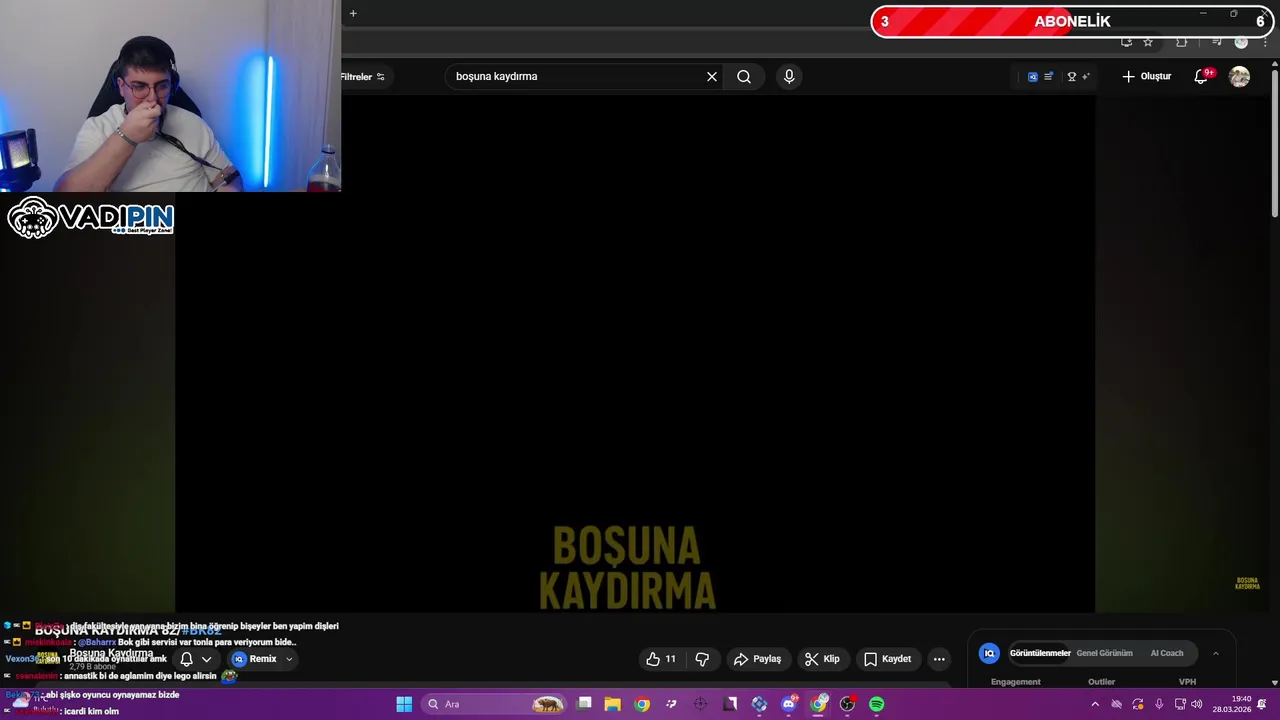Open File Explorer from taskbar
Viewport: 1280px width, 720px height.
[x=613, y=704]
